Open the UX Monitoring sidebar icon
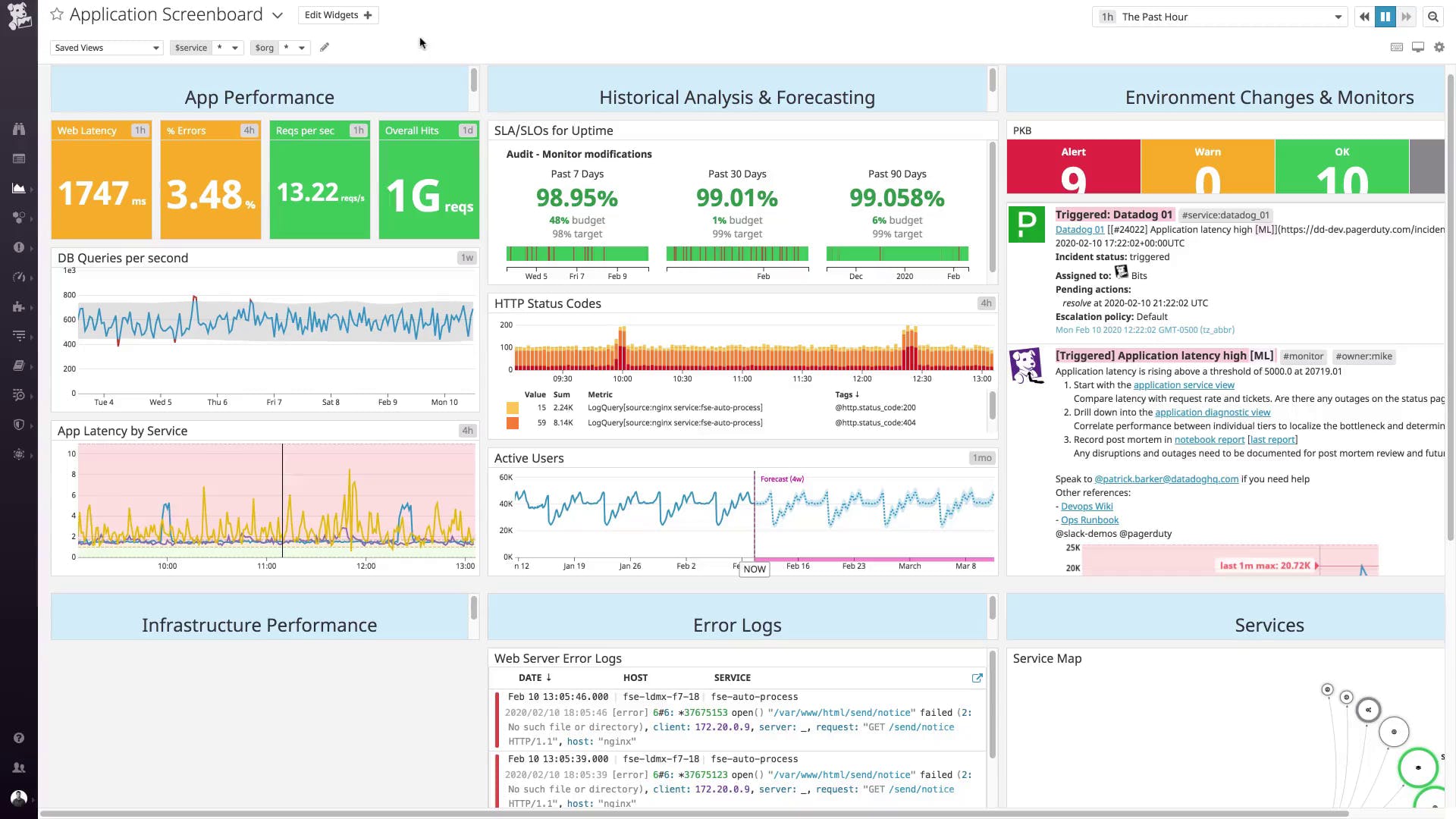Screen dimensions: 1456x819 click(x=19, y=454)
